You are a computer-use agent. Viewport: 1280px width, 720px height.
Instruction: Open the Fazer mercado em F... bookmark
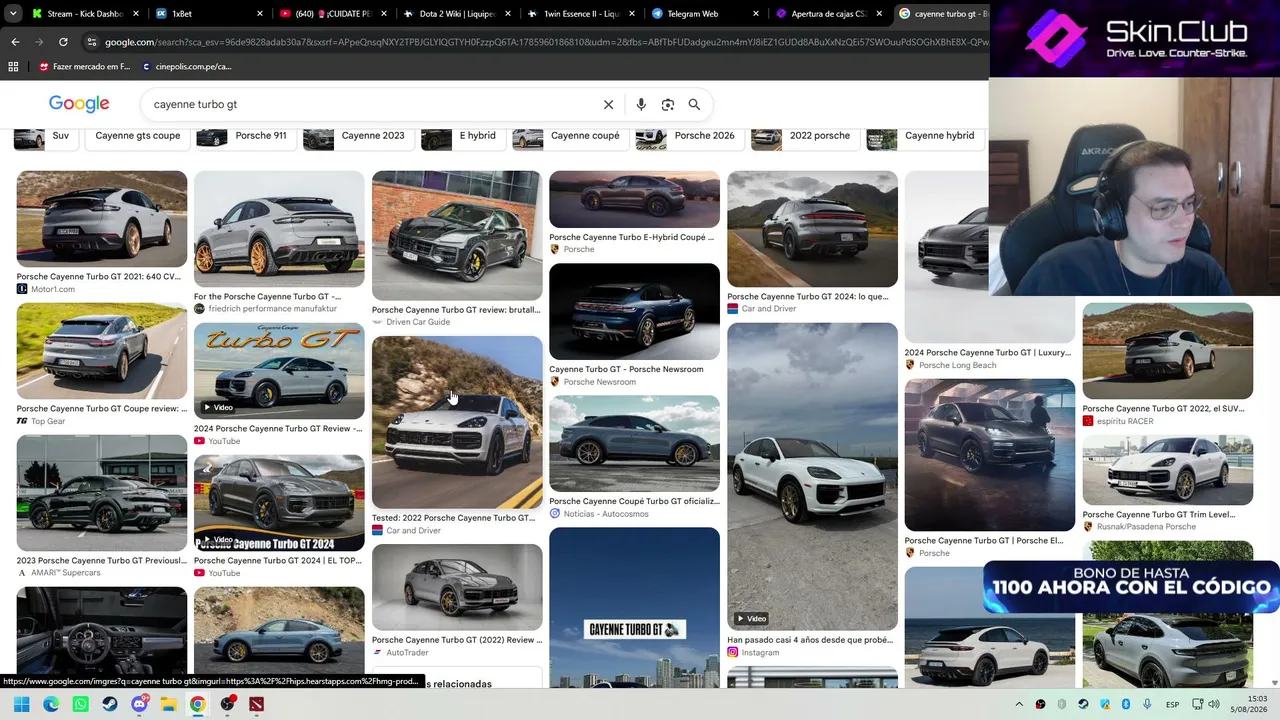[84, 67]
